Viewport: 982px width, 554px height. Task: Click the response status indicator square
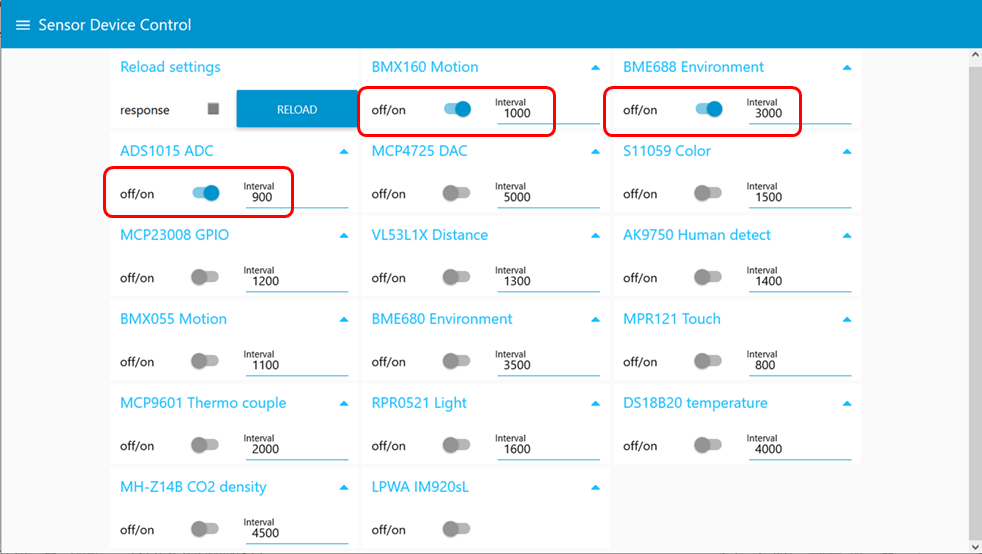pyautogui.click(x=213, y=109)
